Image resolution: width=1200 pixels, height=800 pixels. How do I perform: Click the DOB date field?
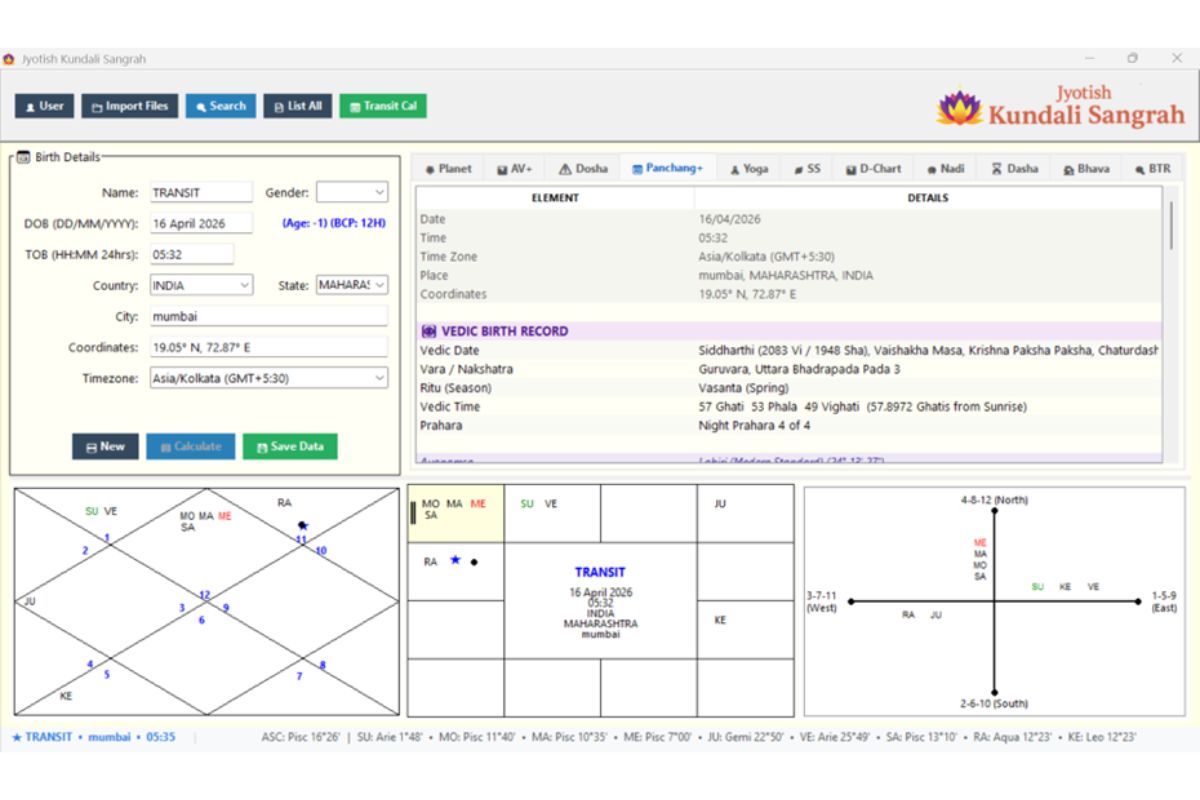point(201,223)
